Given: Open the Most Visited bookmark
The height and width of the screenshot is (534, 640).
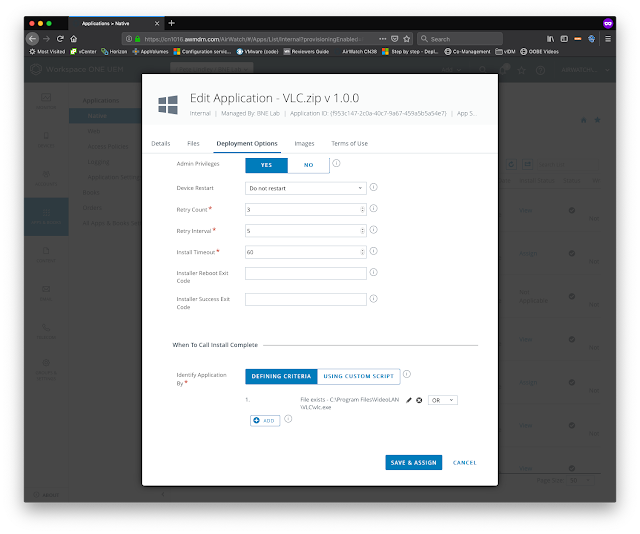Looking at the screenshot, I should (x=47, y=51).
